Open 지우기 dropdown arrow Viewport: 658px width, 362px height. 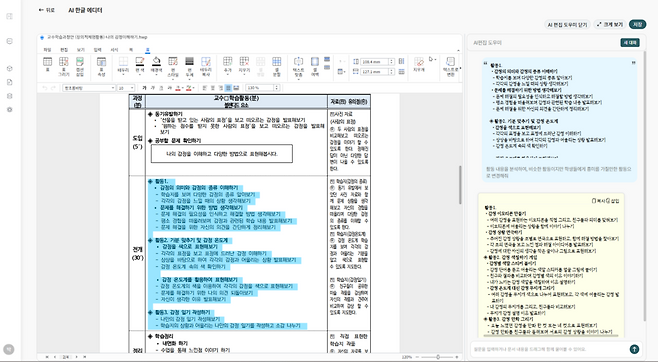(244, 75)
